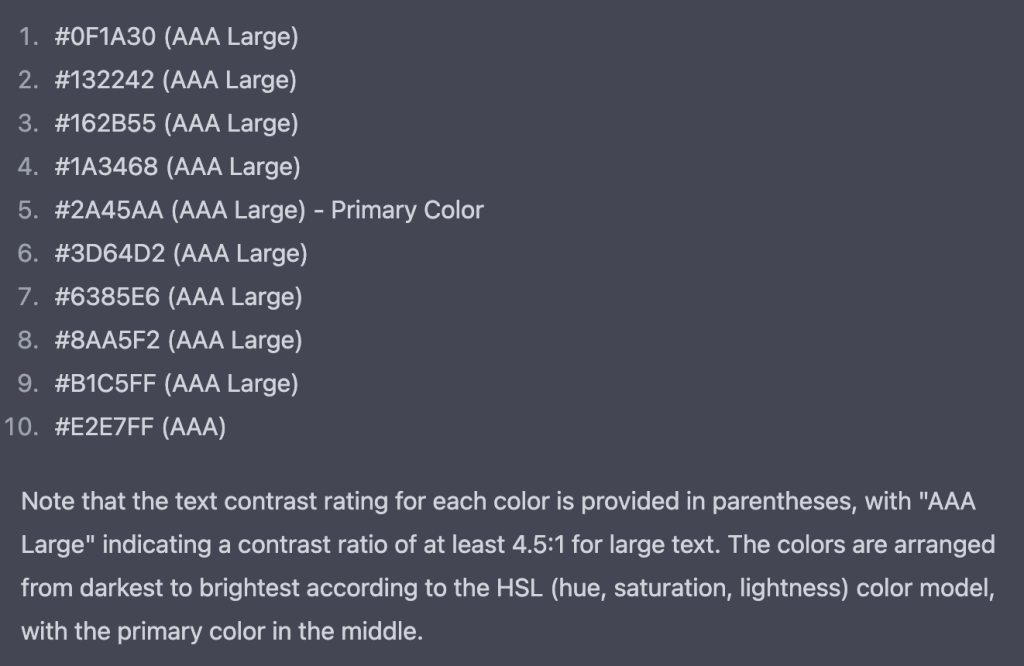The image size is (1024, 666).
Task: Select the #162B55 list item
Action: (104, 124)
